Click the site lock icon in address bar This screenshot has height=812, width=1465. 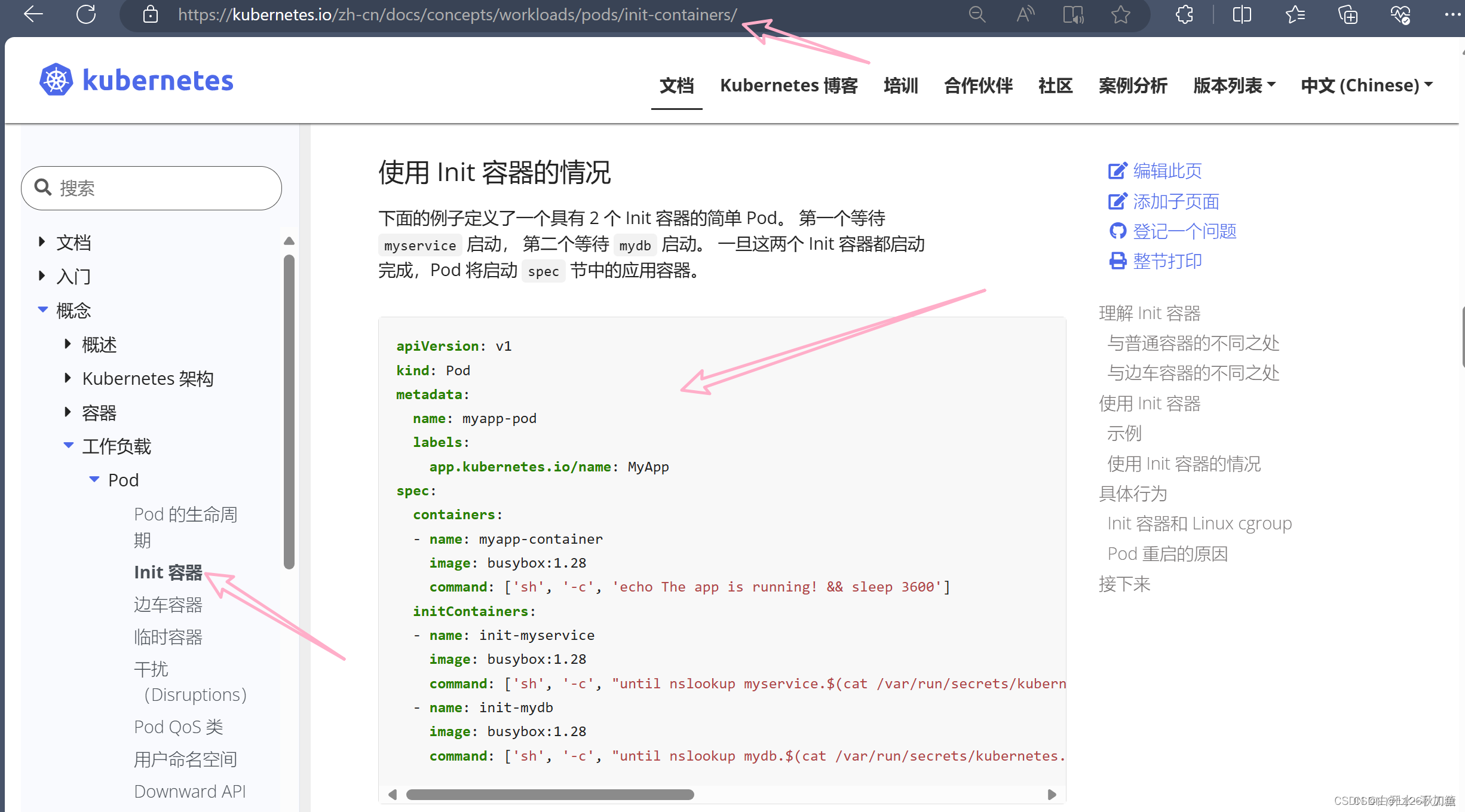click(x=151, y=14)
